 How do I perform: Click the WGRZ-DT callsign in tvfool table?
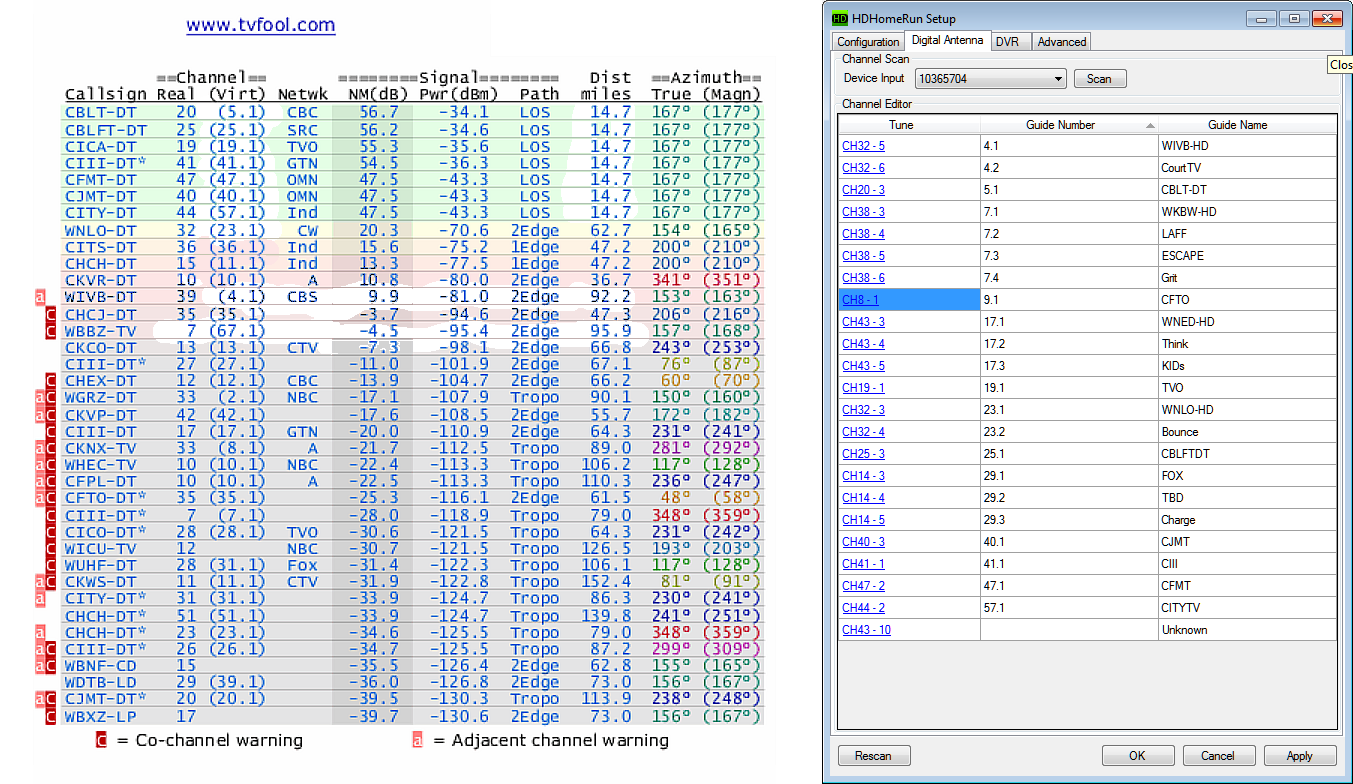click(100, 397)
